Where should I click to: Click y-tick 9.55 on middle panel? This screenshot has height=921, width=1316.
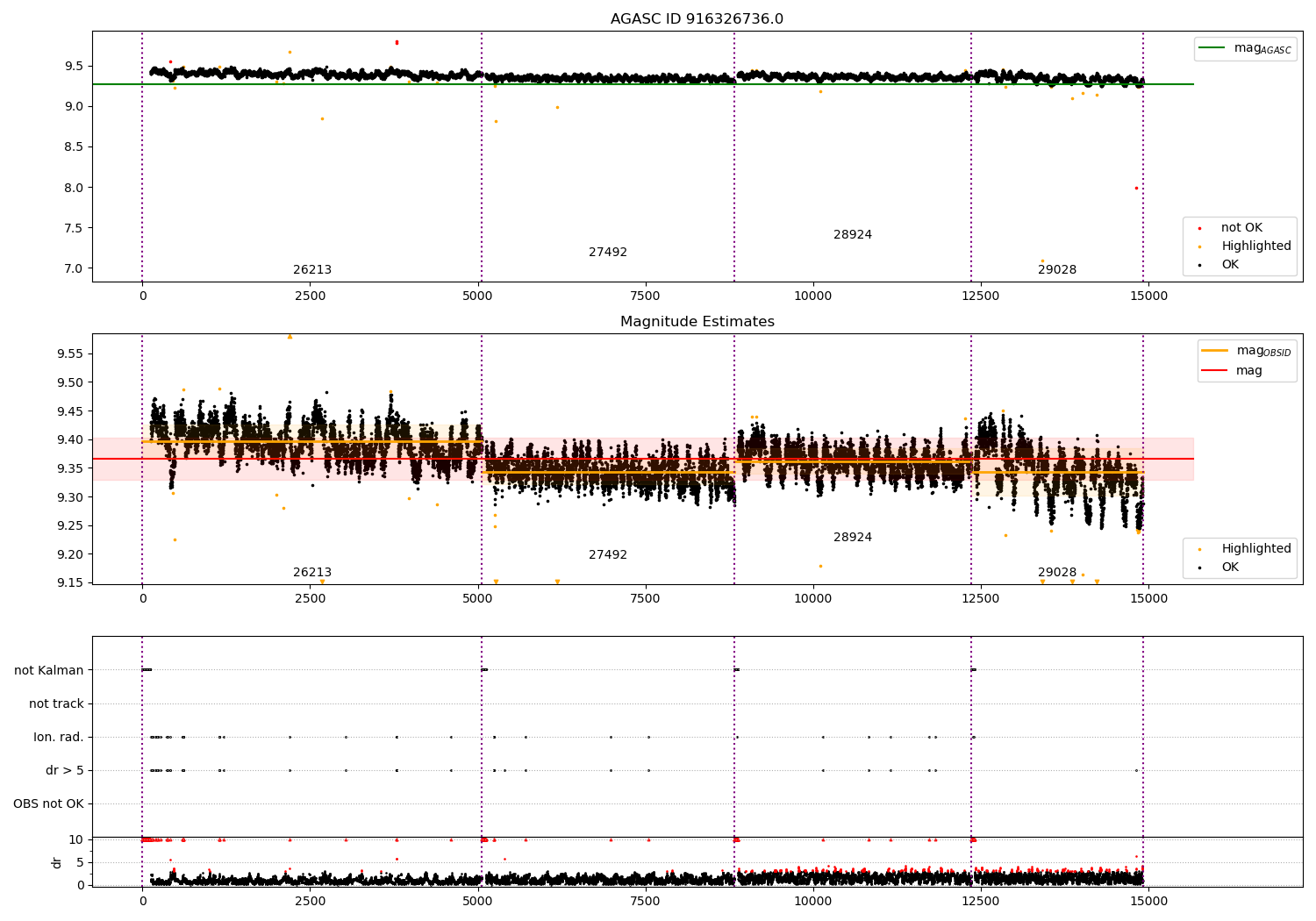70,353
